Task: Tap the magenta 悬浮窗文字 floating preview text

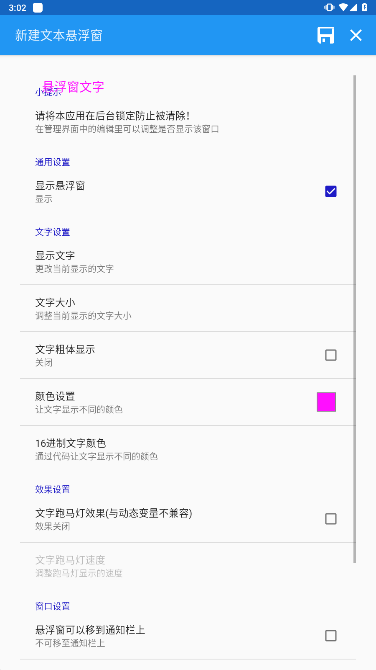Action: pos(73,87)
